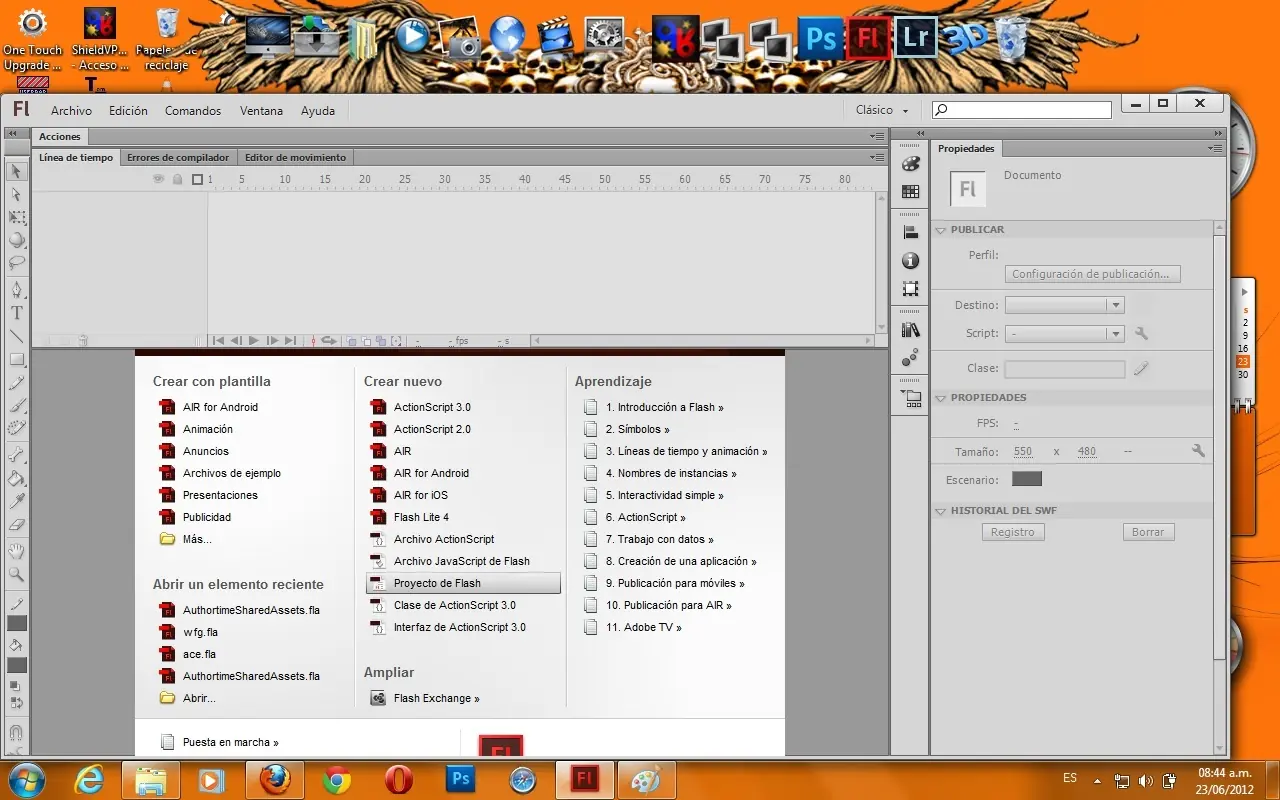Select the Line tool
This screenshot has height=800, width=1280.
coord(16,336)
